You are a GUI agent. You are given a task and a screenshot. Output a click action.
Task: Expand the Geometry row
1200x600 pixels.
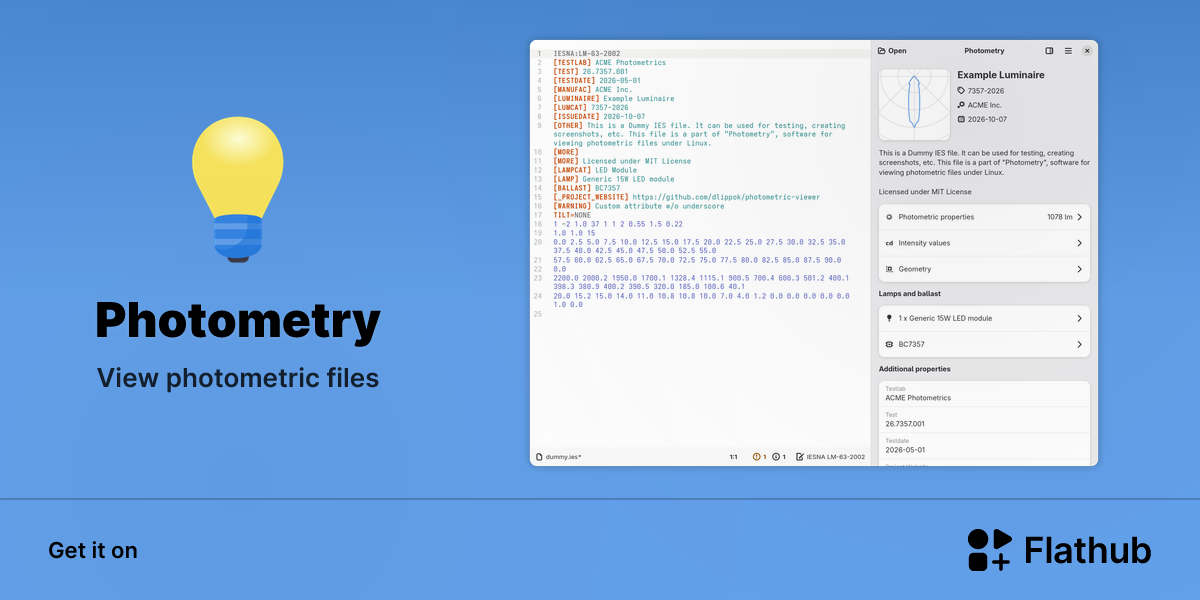[984, 269]
